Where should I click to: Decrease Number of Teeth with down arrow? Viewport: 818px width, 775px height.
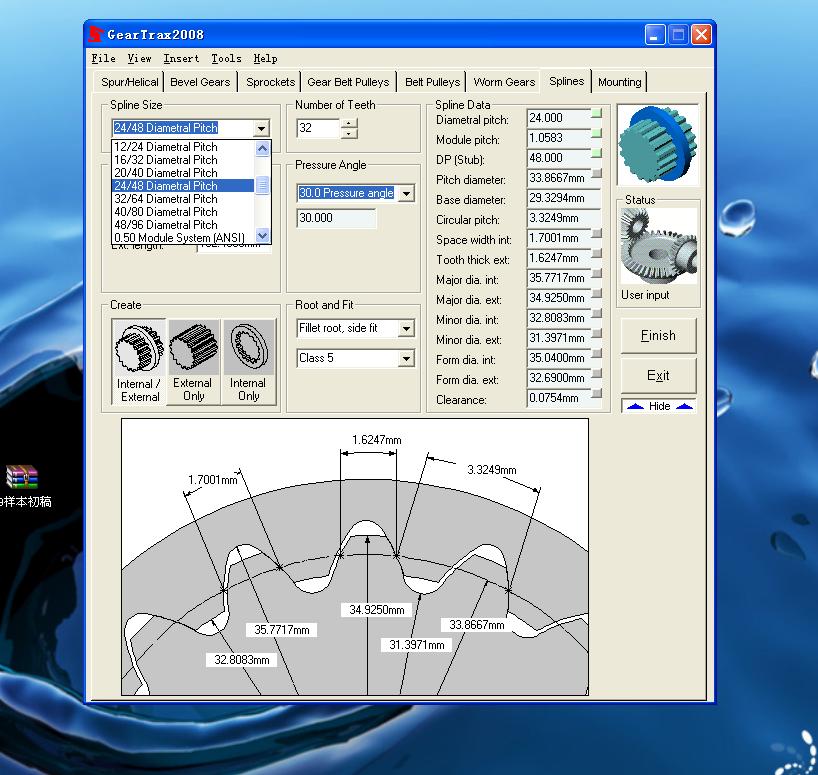pyautogui.click(x=349, y=133)
